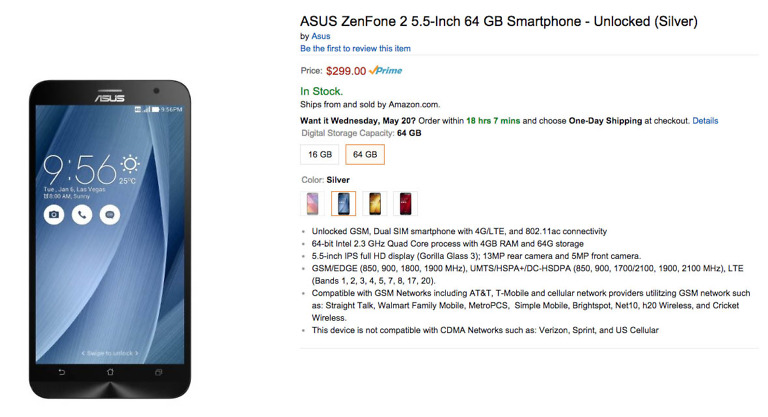
Task: Click the sun weather icon on the phone
Action: (x=131, y=164)
